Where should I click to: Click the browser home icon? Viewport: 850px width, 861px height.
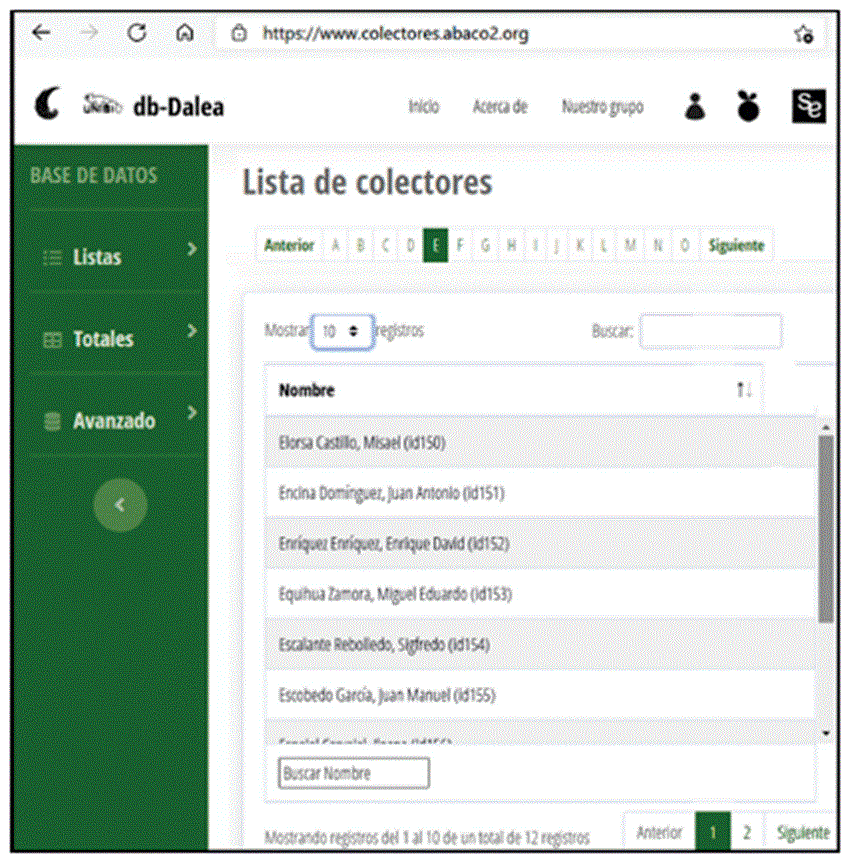184,33
